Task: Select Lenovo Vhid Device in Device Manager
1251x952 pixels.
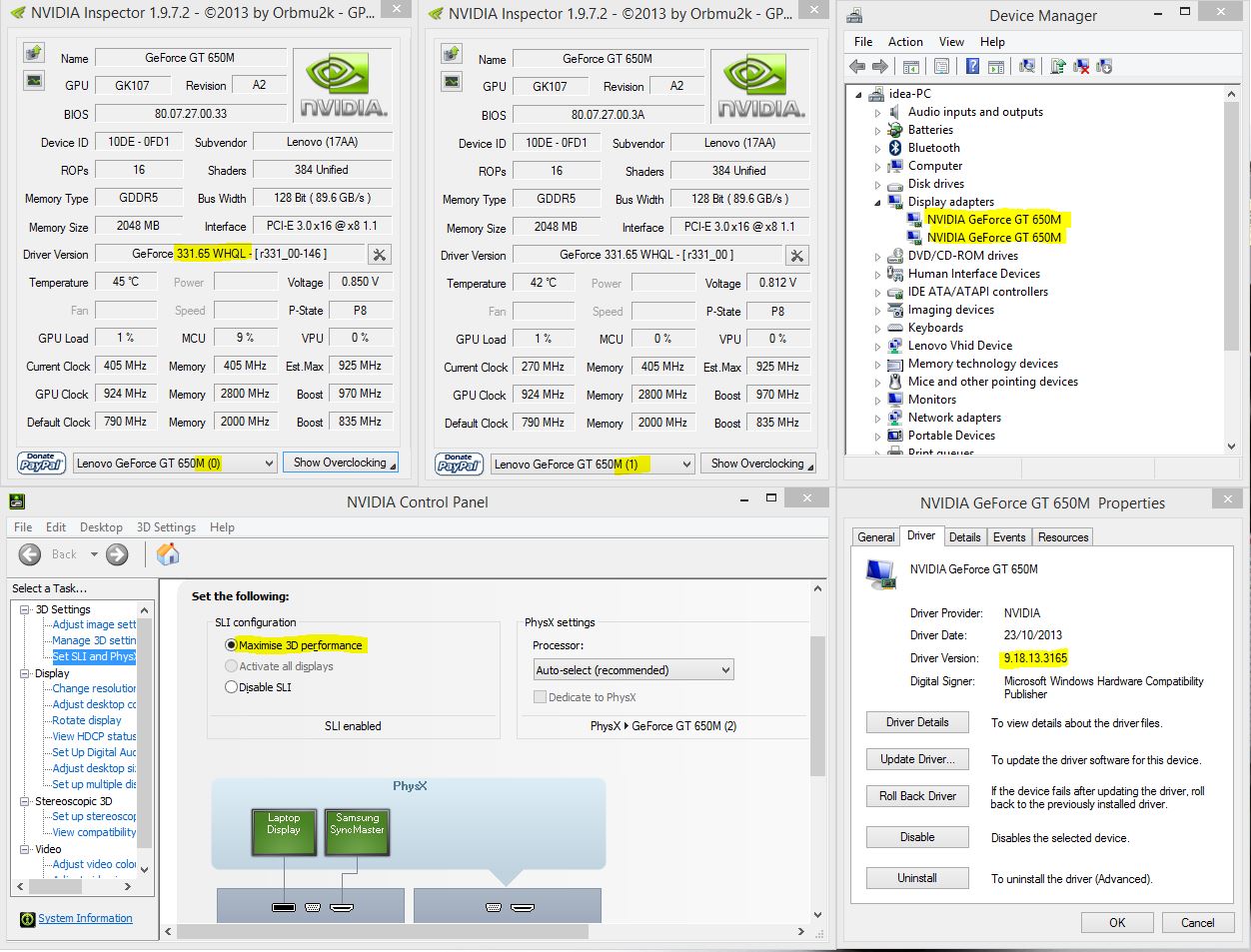Action: 960,346
